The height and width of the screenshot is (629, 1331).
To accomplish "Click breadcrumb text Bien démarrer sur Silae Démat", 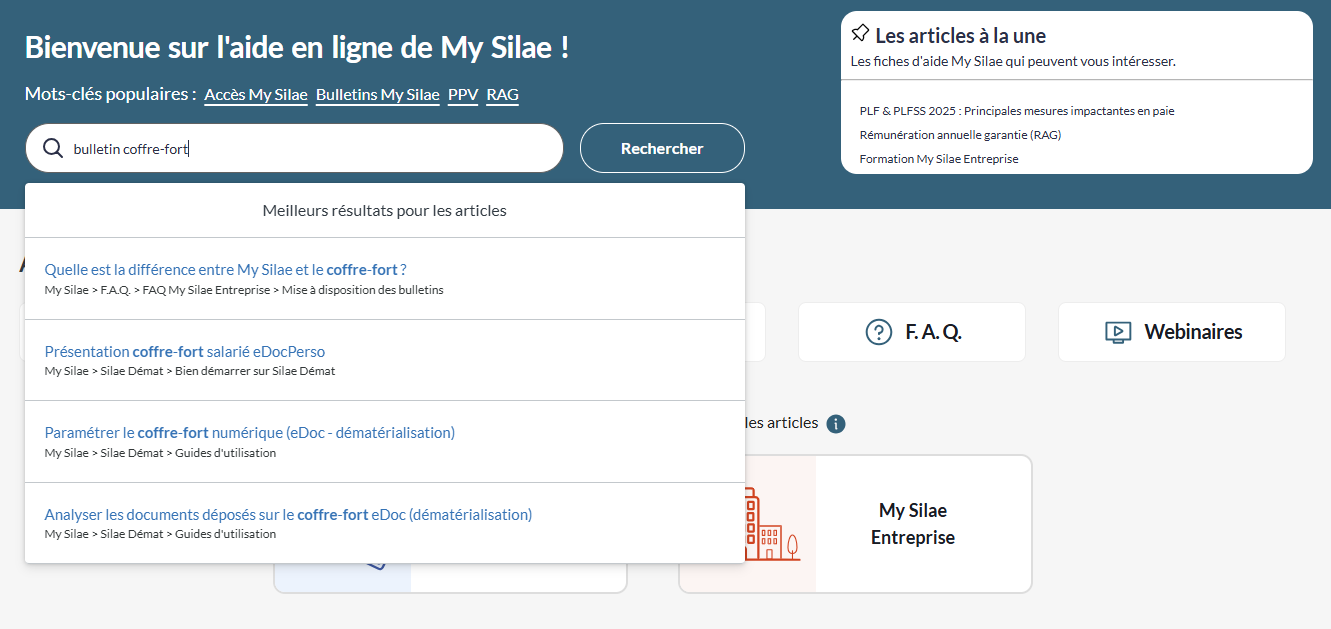I will [x=255, y=371].
